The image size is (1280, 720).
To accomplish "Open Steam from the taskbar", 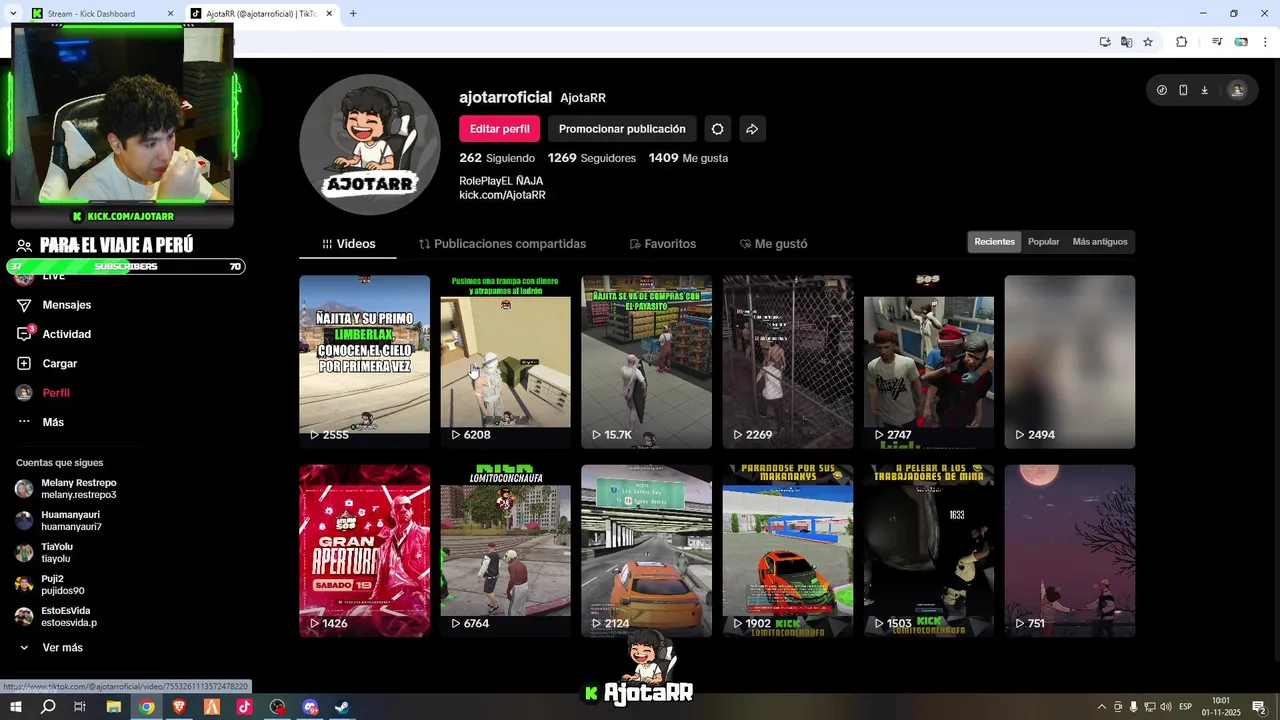I will (x=342, y=707).
